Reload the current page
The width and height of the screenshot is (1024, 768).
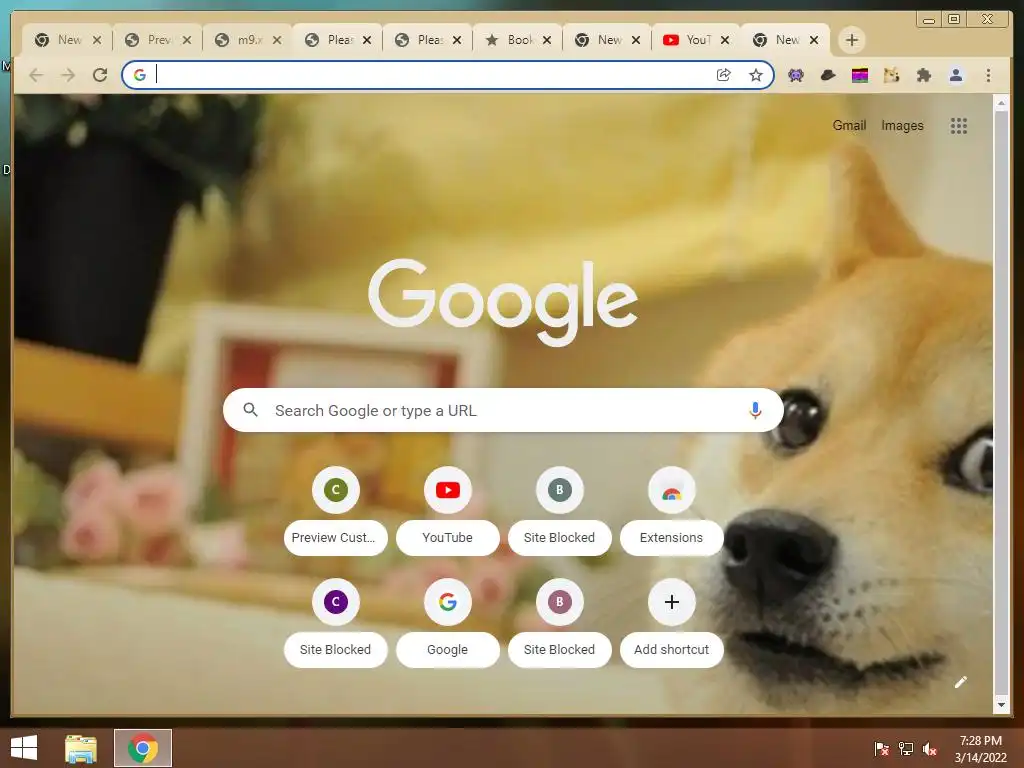tap(100, 75)
